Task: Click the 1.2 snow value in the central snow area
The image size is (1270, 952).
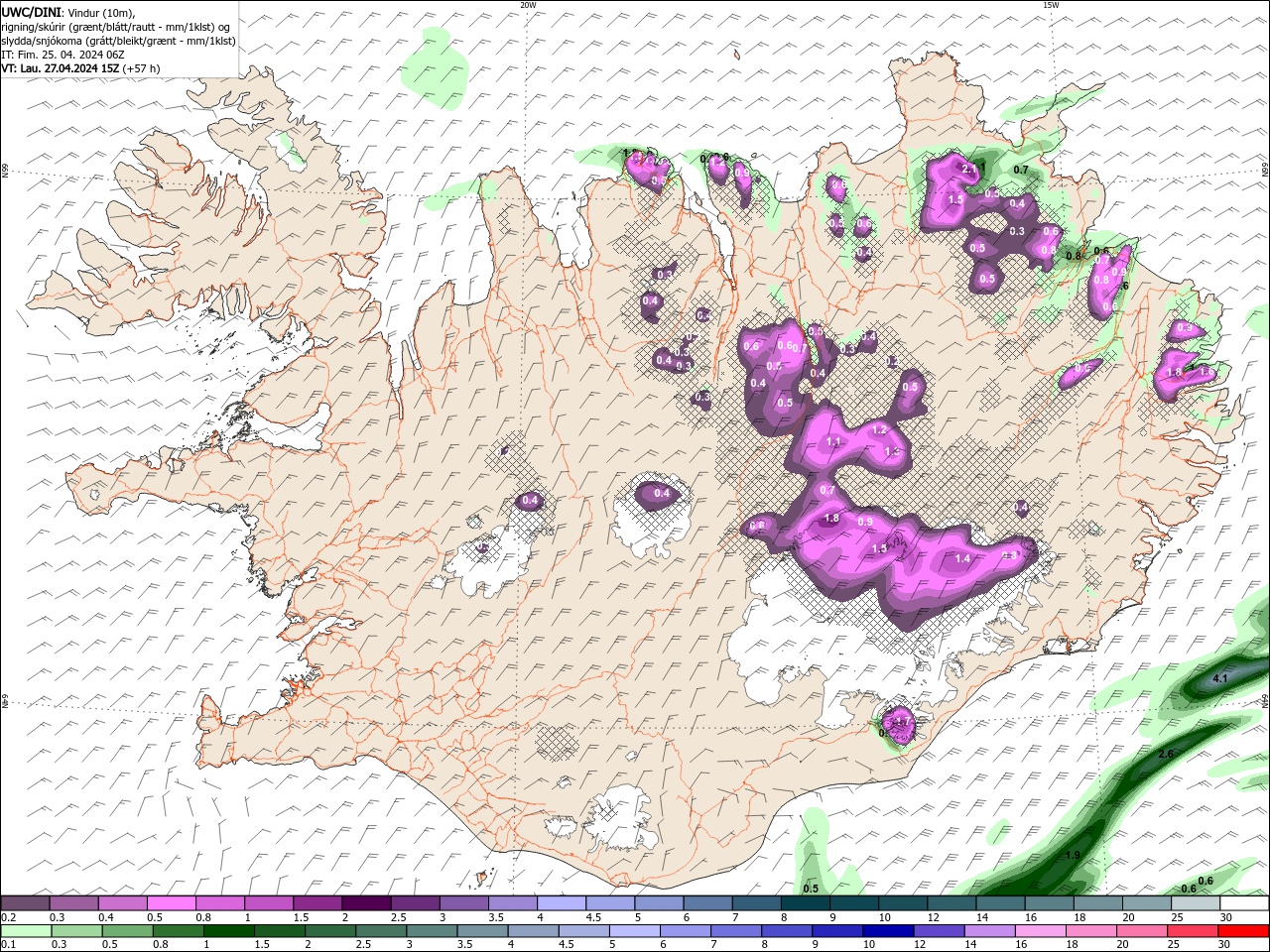Action: tap(878, 429)
